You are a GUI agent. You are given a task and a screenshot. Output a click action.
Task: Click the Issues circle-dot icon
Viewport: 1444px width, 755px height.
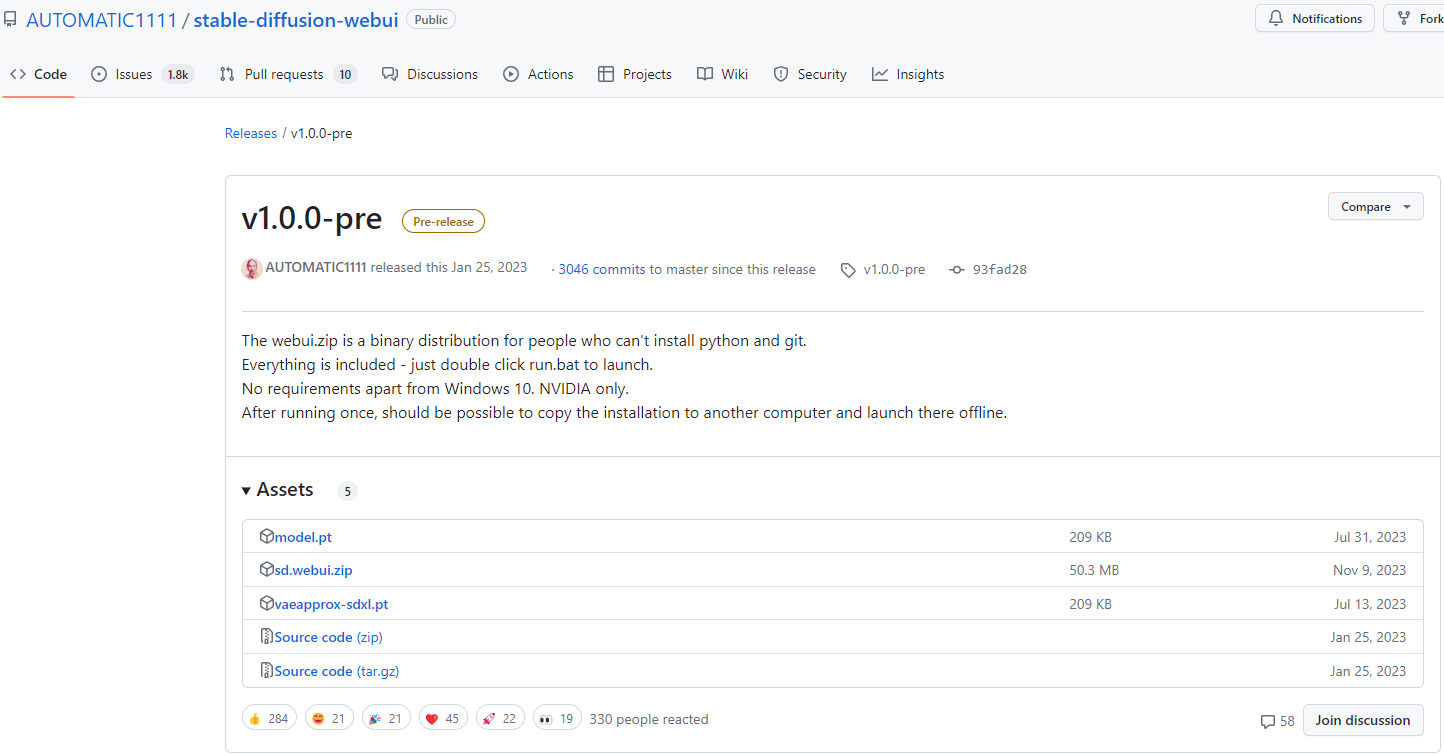[x=99, y=74]
